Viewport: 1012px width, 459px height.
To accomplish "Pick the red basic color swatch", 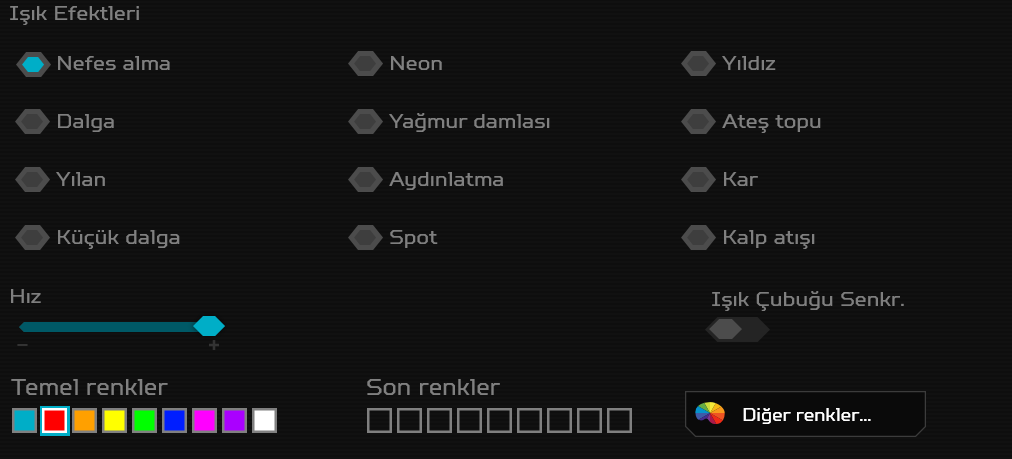I will pos(55,420).
